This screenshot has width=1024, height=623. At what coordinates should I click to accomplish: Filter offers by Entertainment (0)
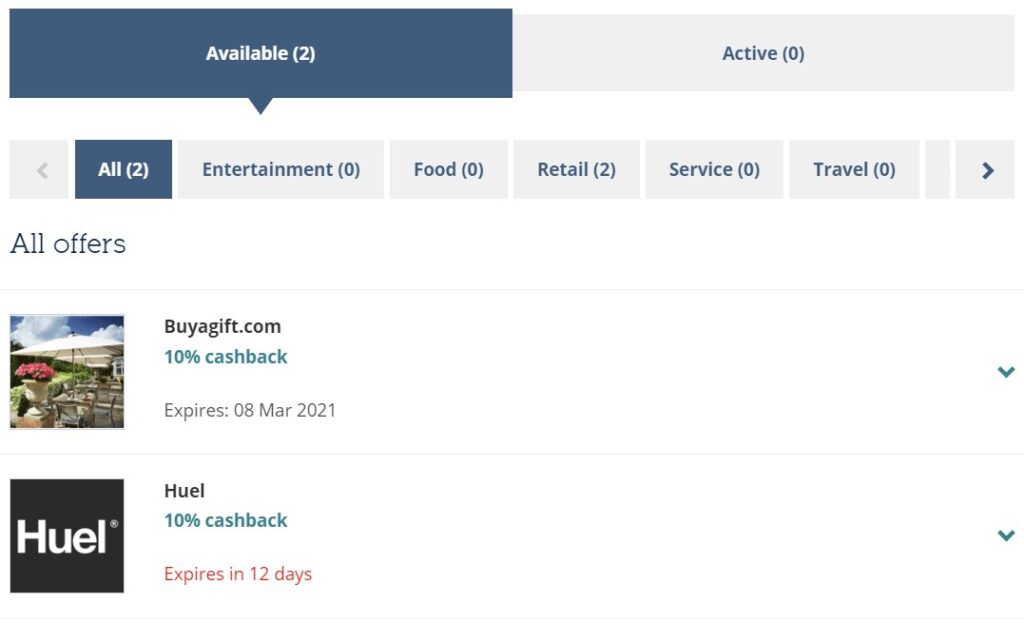tap(281, 169)
